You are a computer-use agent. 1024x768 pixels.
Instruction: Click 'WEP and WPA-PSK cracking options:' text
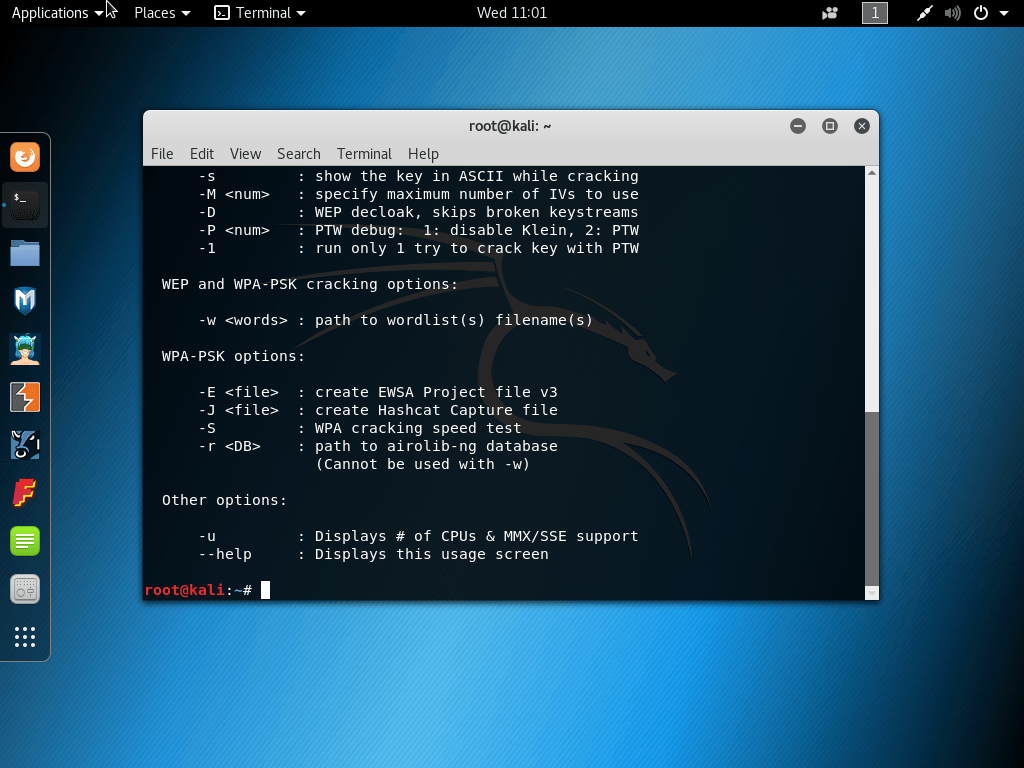(310, 285)
